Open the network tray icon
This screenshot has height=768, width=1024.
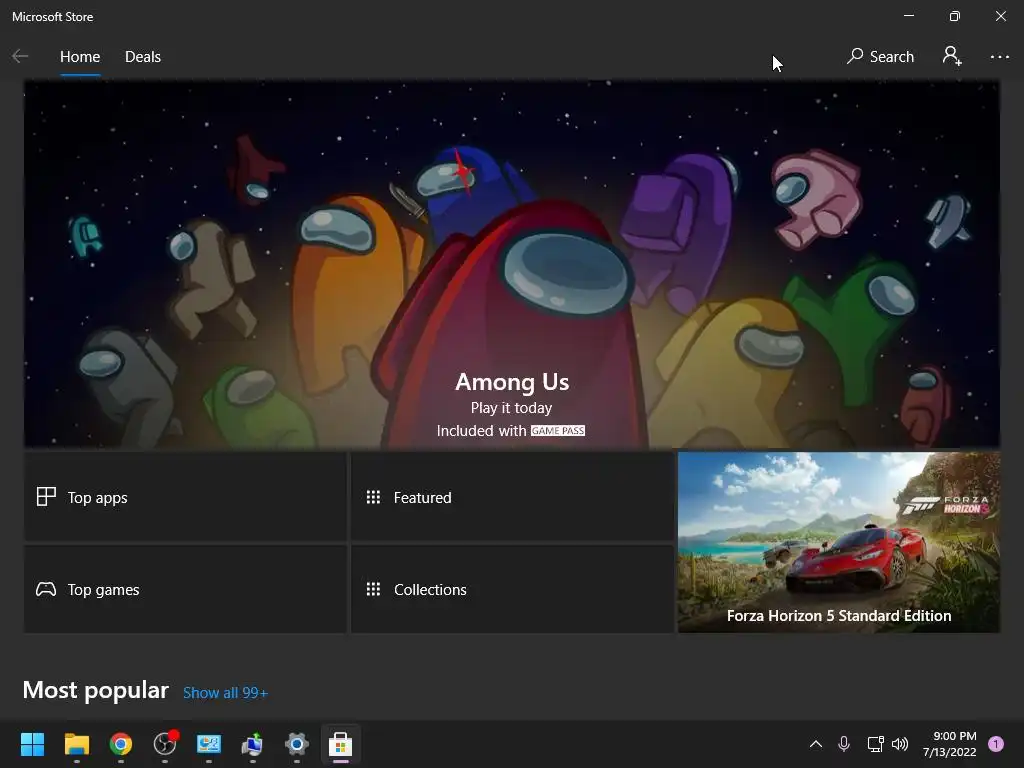(x=875, y=744)
